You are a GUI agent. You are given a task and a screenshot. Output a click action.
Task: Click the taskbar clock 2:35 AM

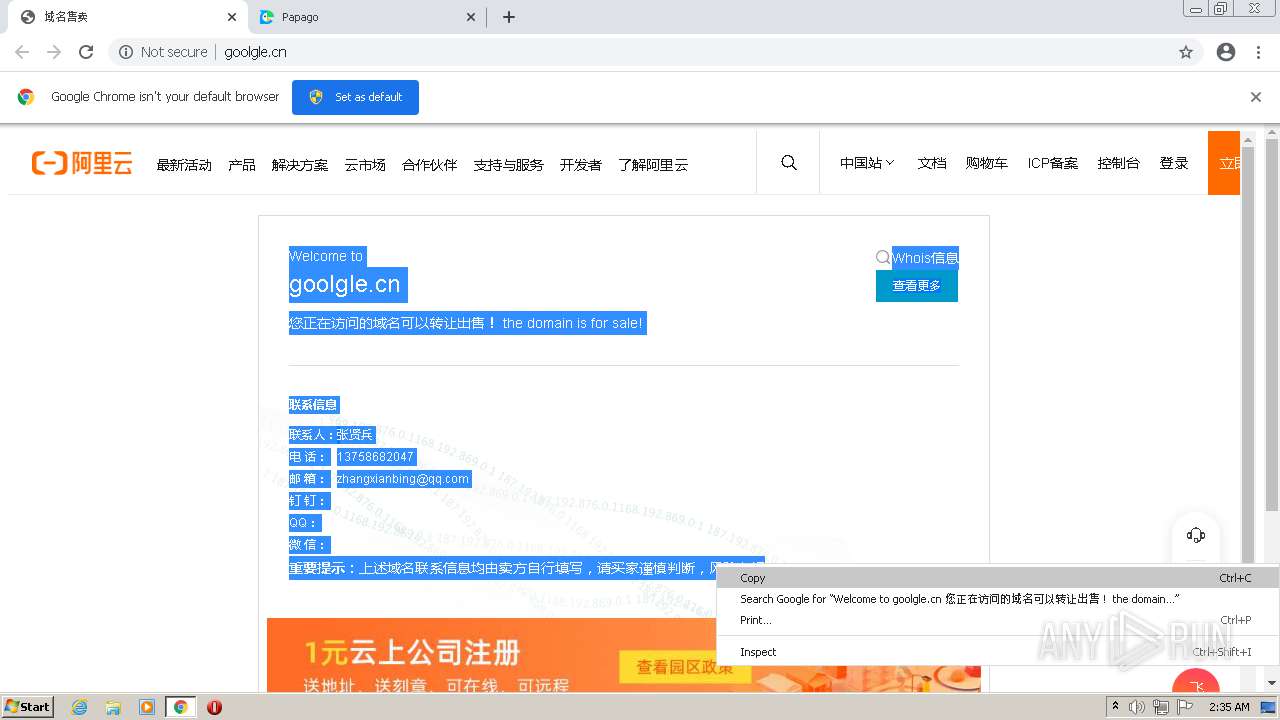tap(1229, 707)
